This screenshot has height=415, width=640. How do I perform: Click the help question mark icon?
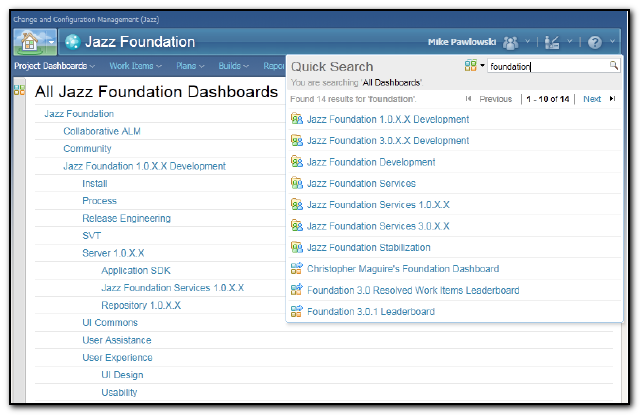(595, 42)
